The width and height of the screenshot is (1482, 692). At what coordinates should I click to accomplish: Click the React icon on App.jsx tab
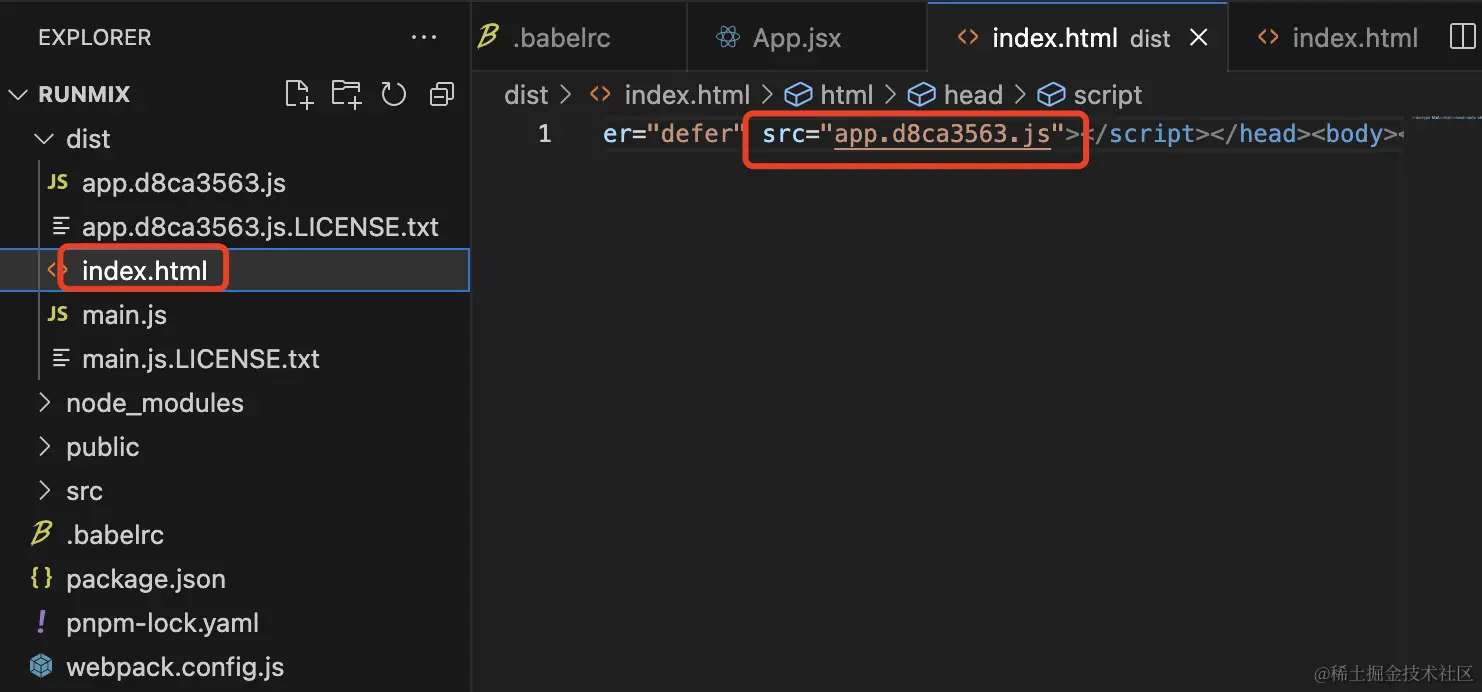coord(728,38)
